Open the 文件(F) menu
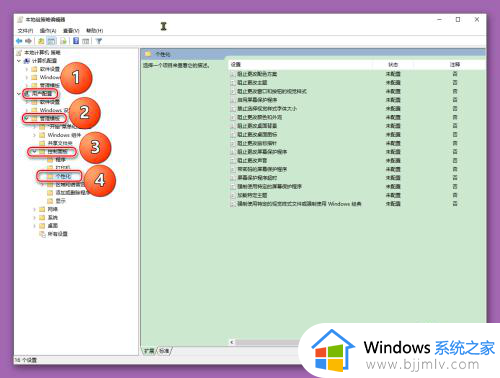Image resolution: width=500 pixels, height=378 pixels. [25, 31]
